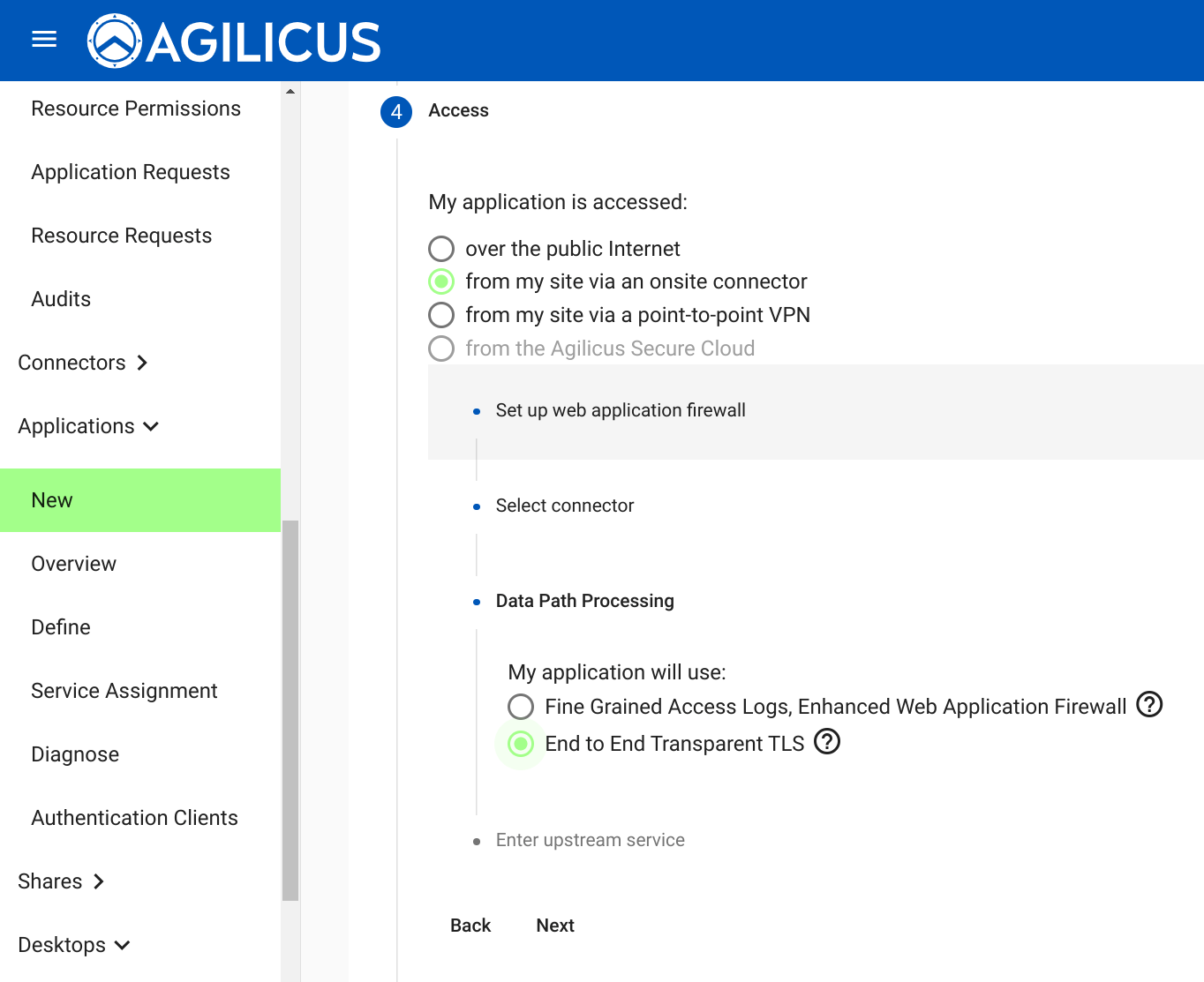Click the step 4 Access circle

[x=396, y=112]
